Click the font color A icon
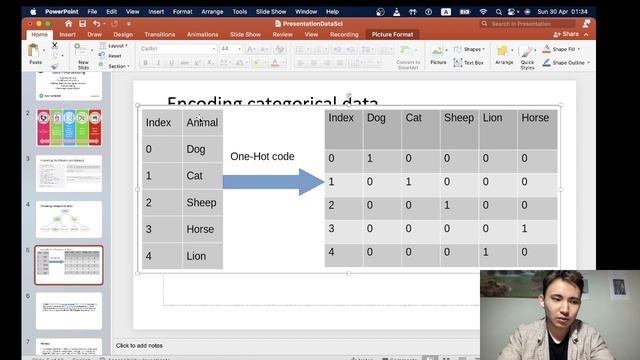The image size is (640, 360). tap(275, 62)
